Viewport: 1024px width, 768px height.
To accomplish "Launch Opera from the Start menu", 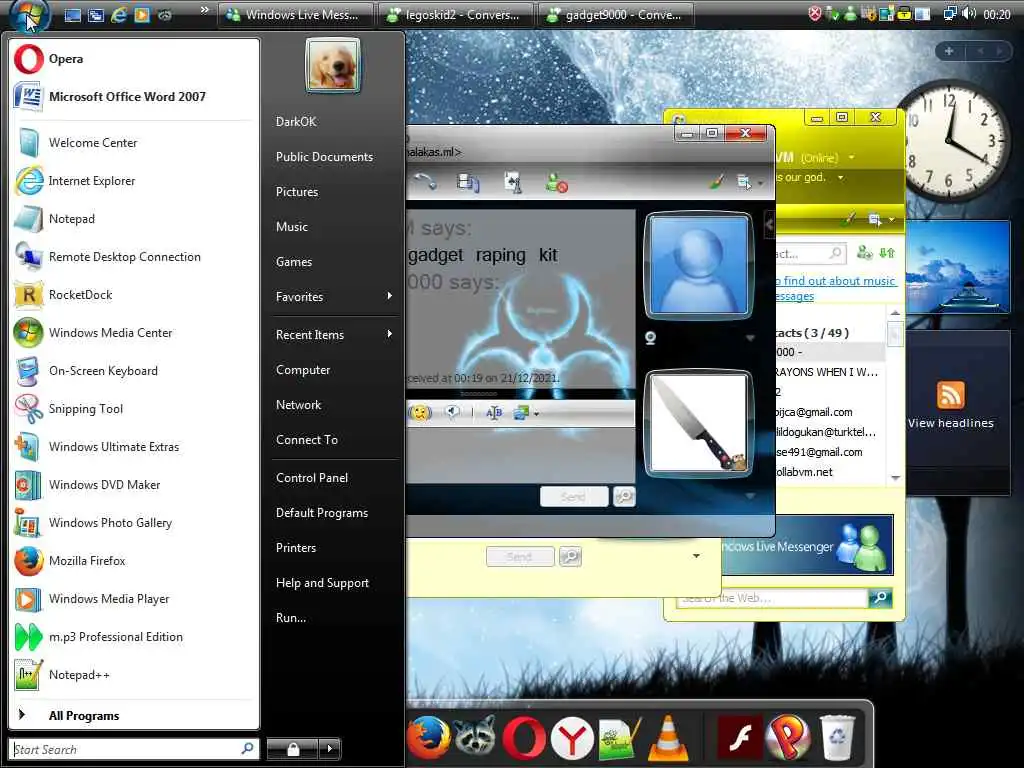I will pyautogui.click(x=133, y=59).
